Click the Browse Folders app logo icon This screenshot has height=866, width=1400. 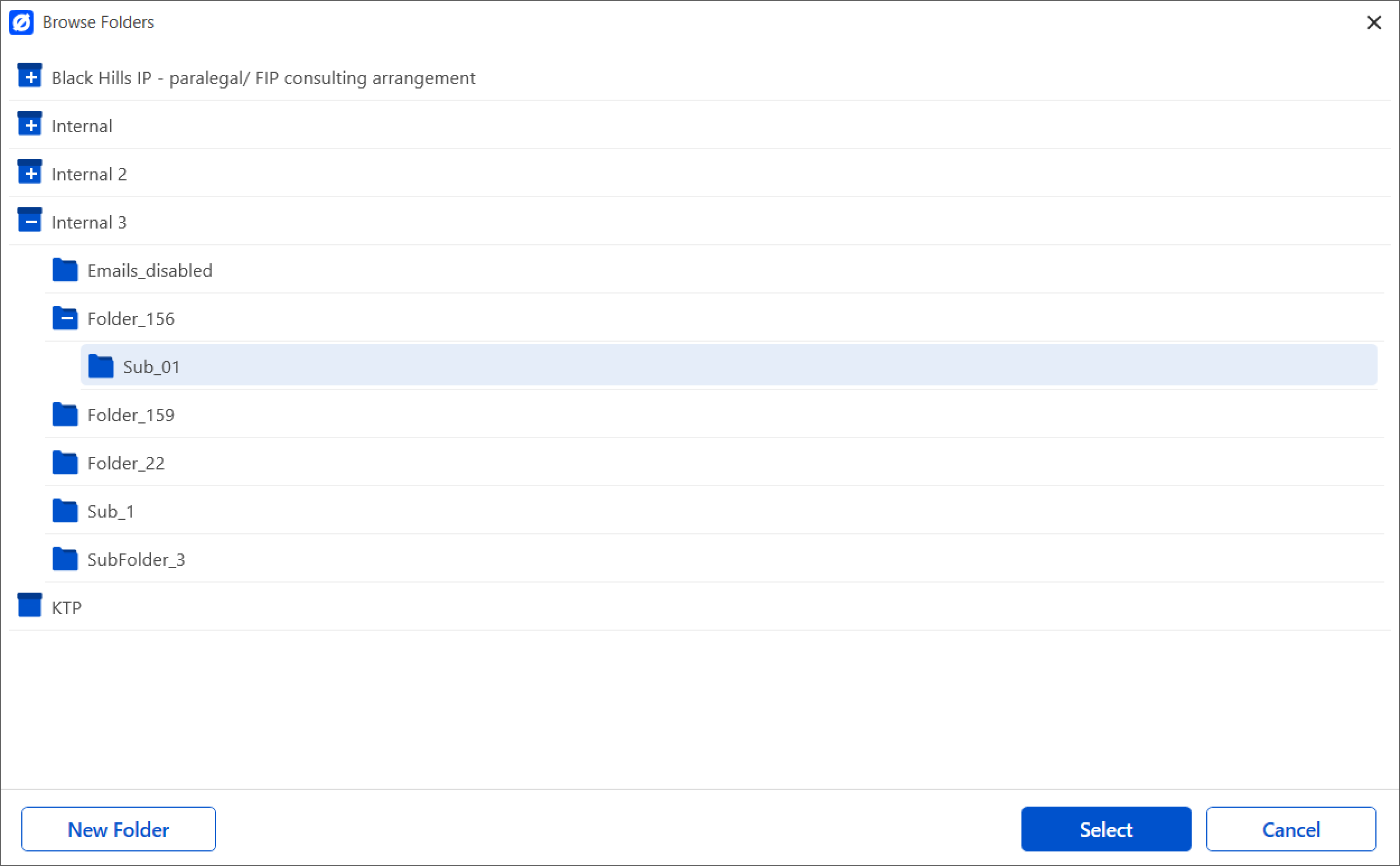pos(22,22)
